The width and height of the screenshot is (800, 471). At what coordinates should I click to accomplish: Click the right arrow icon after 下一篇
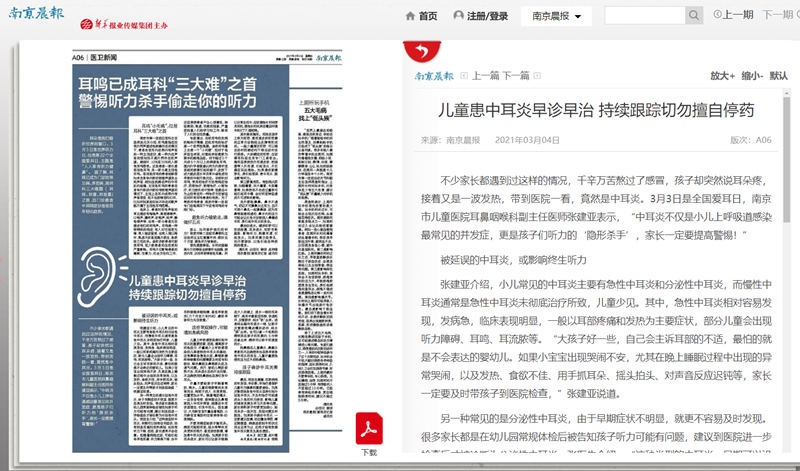pyautogui.click(x=537, y=76)
